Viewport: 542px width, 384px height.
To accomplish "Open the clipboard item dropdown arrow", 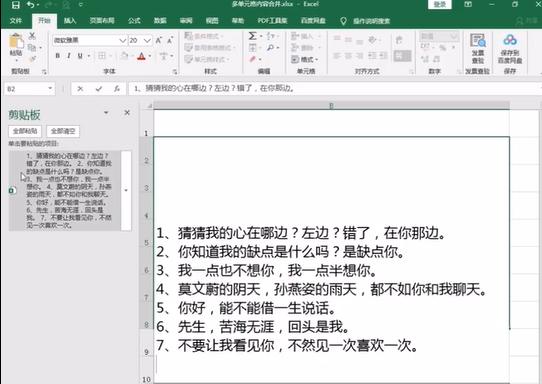I will 126,190.
